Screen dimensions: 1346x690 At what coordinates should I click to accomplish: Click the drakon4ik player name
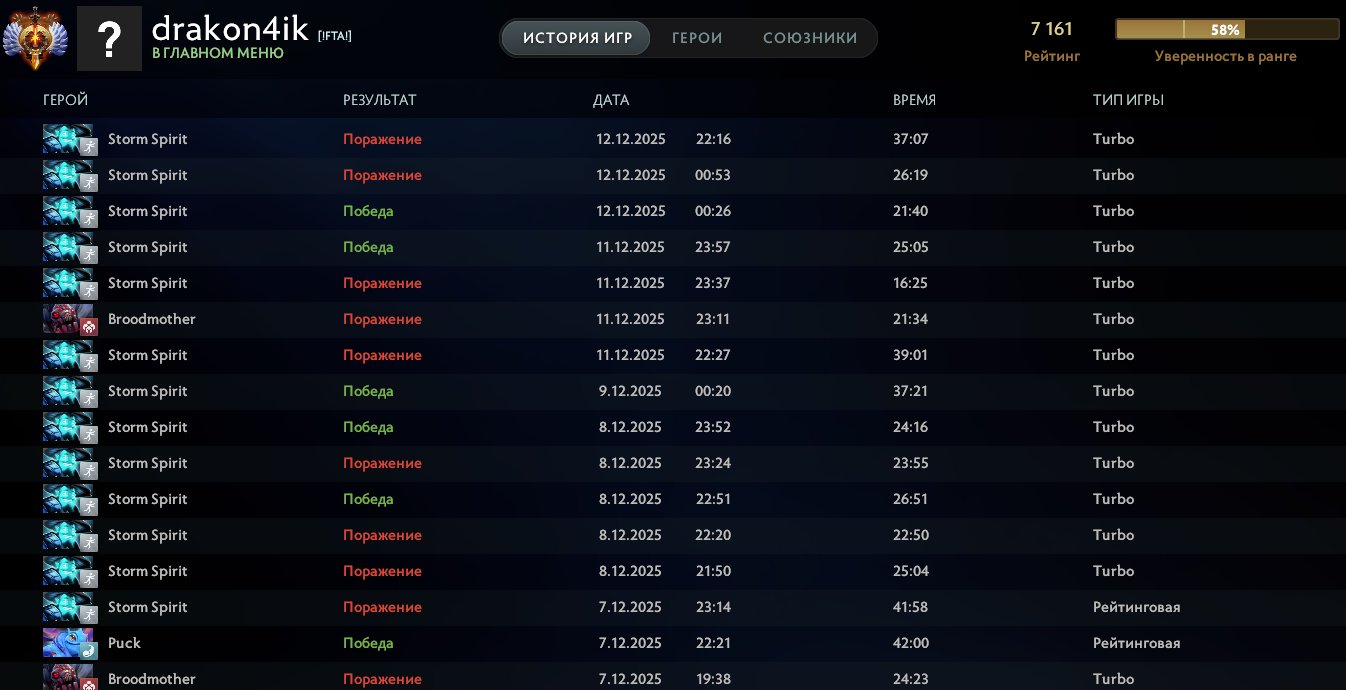pyautogui.click(x=230, y=28)
